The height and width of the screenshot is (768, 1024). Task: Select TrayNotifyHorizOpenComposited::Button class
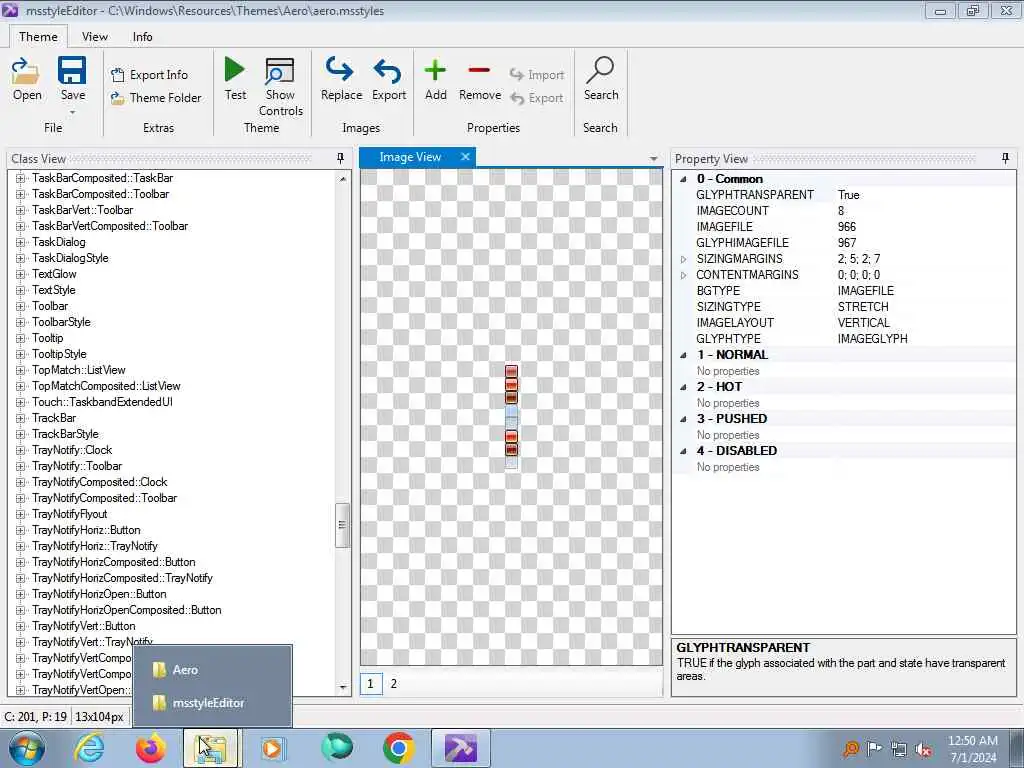(x=127, y=610)
